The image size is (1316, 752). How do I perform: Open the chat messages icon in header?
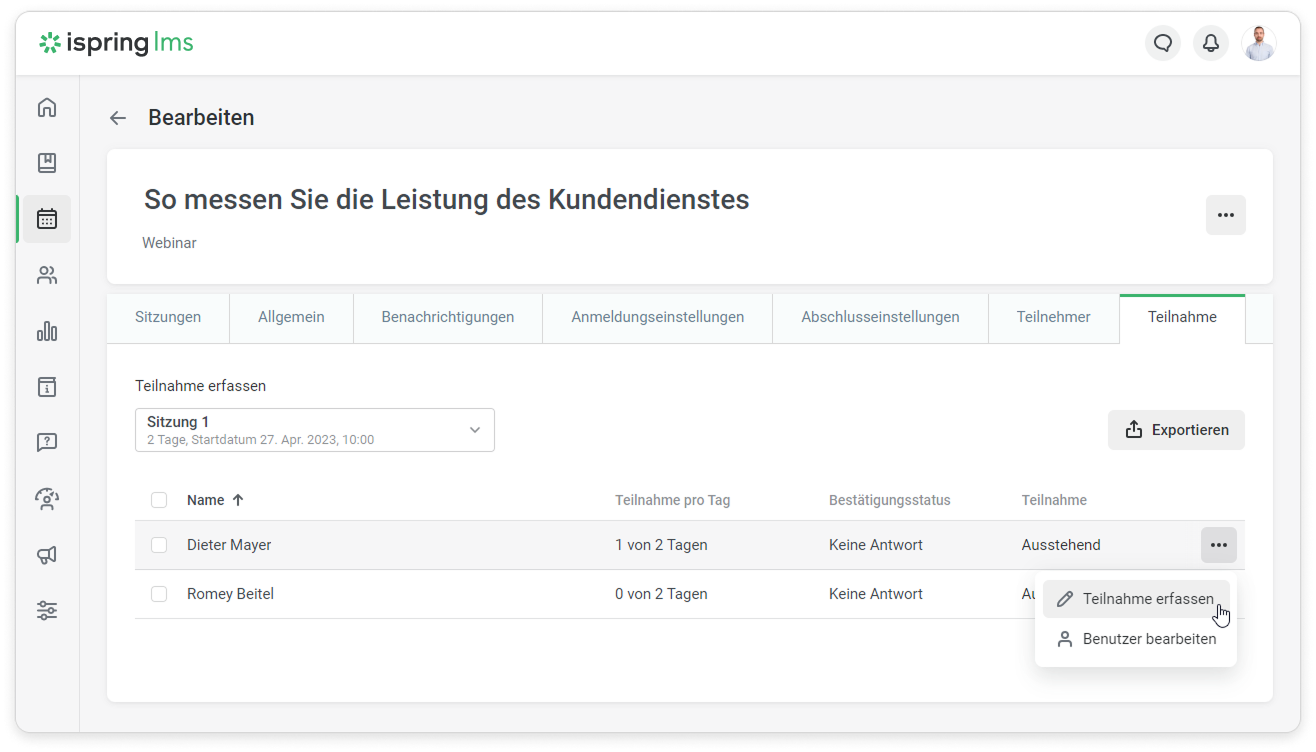(1162, 43)
